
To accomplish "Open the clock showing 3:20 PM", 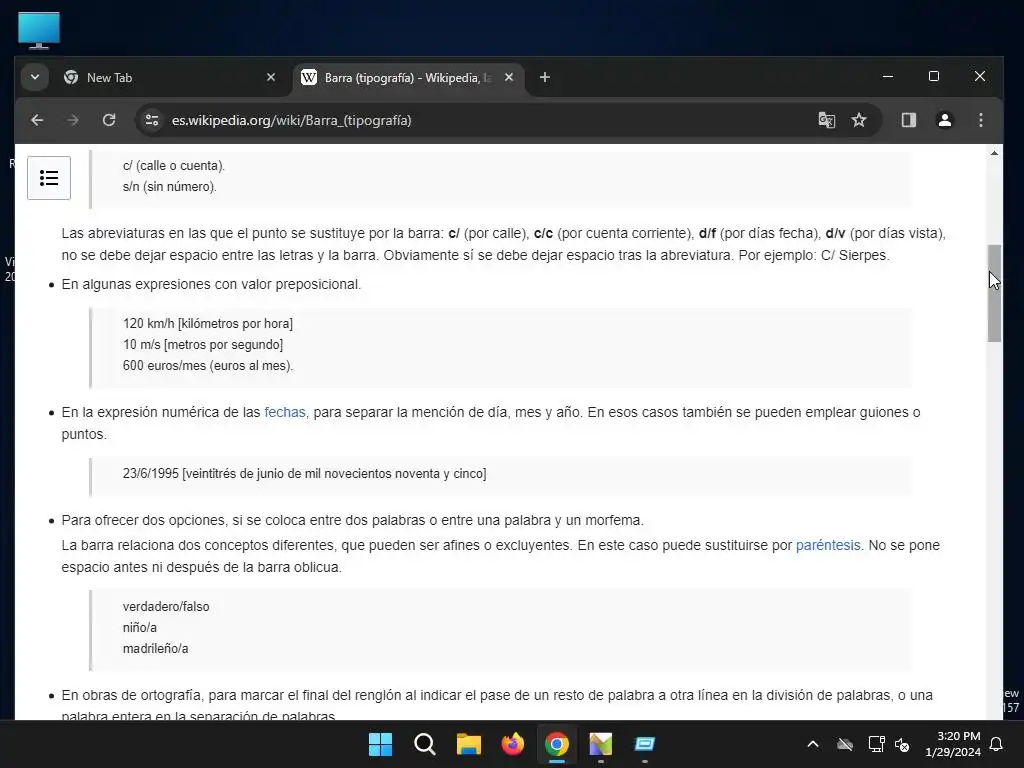I will [953, 744].
